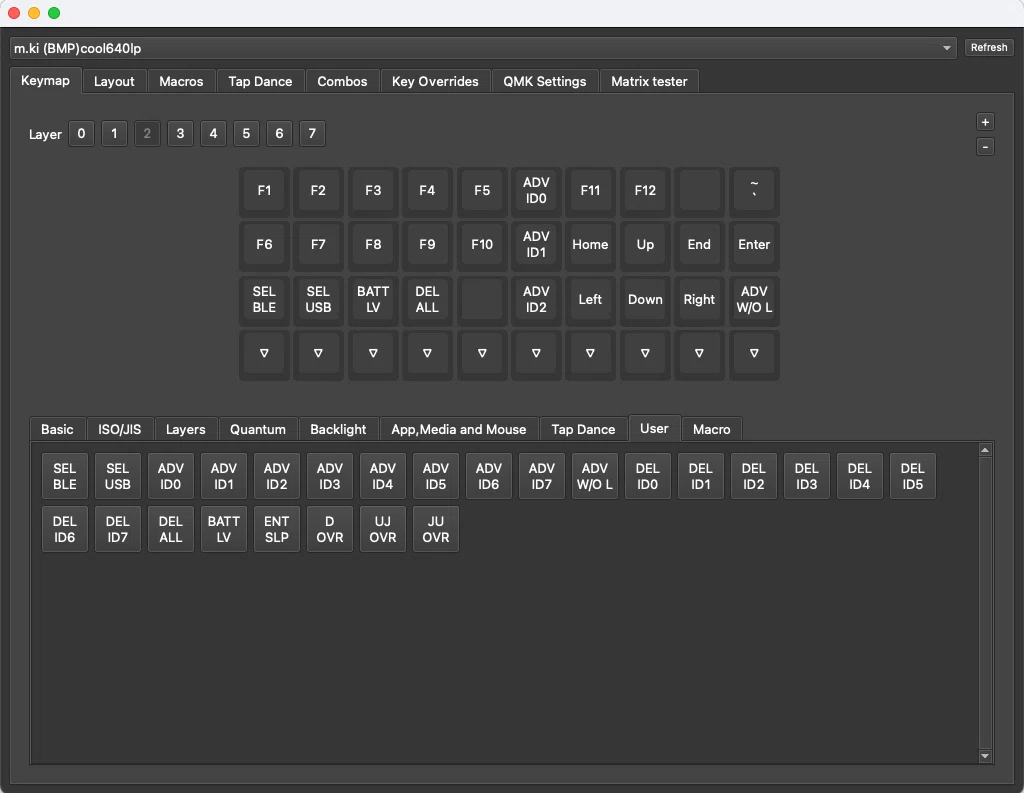Open the Macro keycode tab

coord(712,429)
